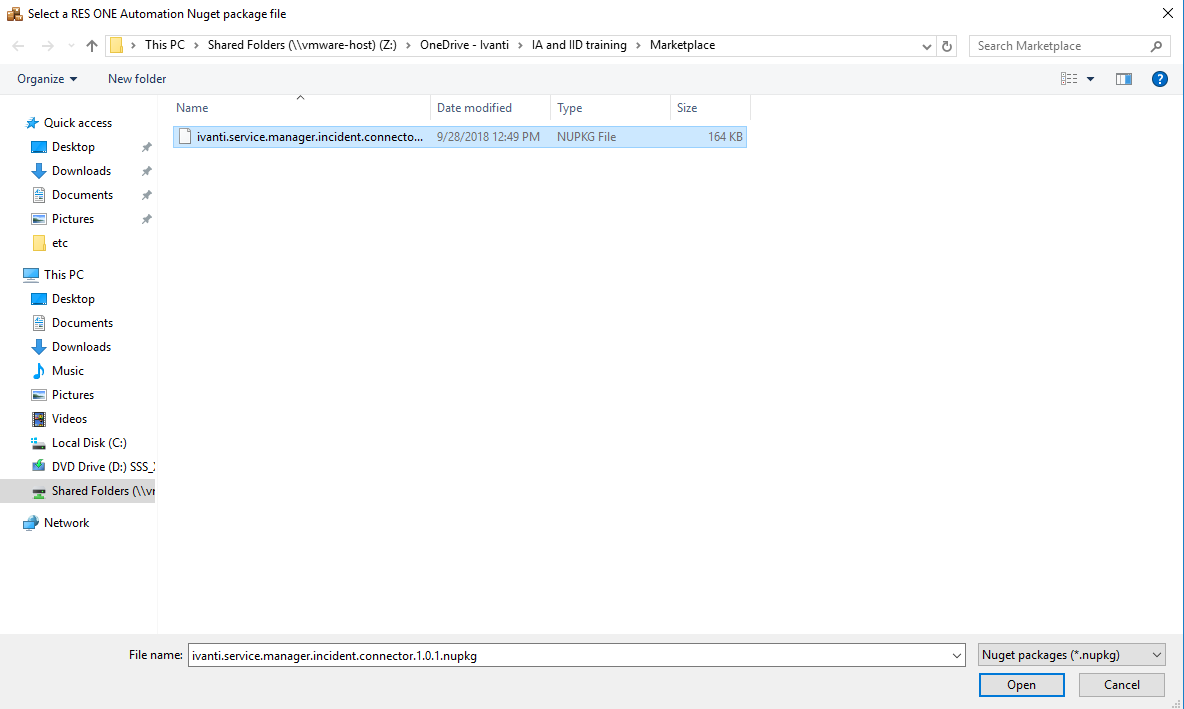
Task: Expand chevron after This PC breadcrumb
Action: click(x=196, y=45)
